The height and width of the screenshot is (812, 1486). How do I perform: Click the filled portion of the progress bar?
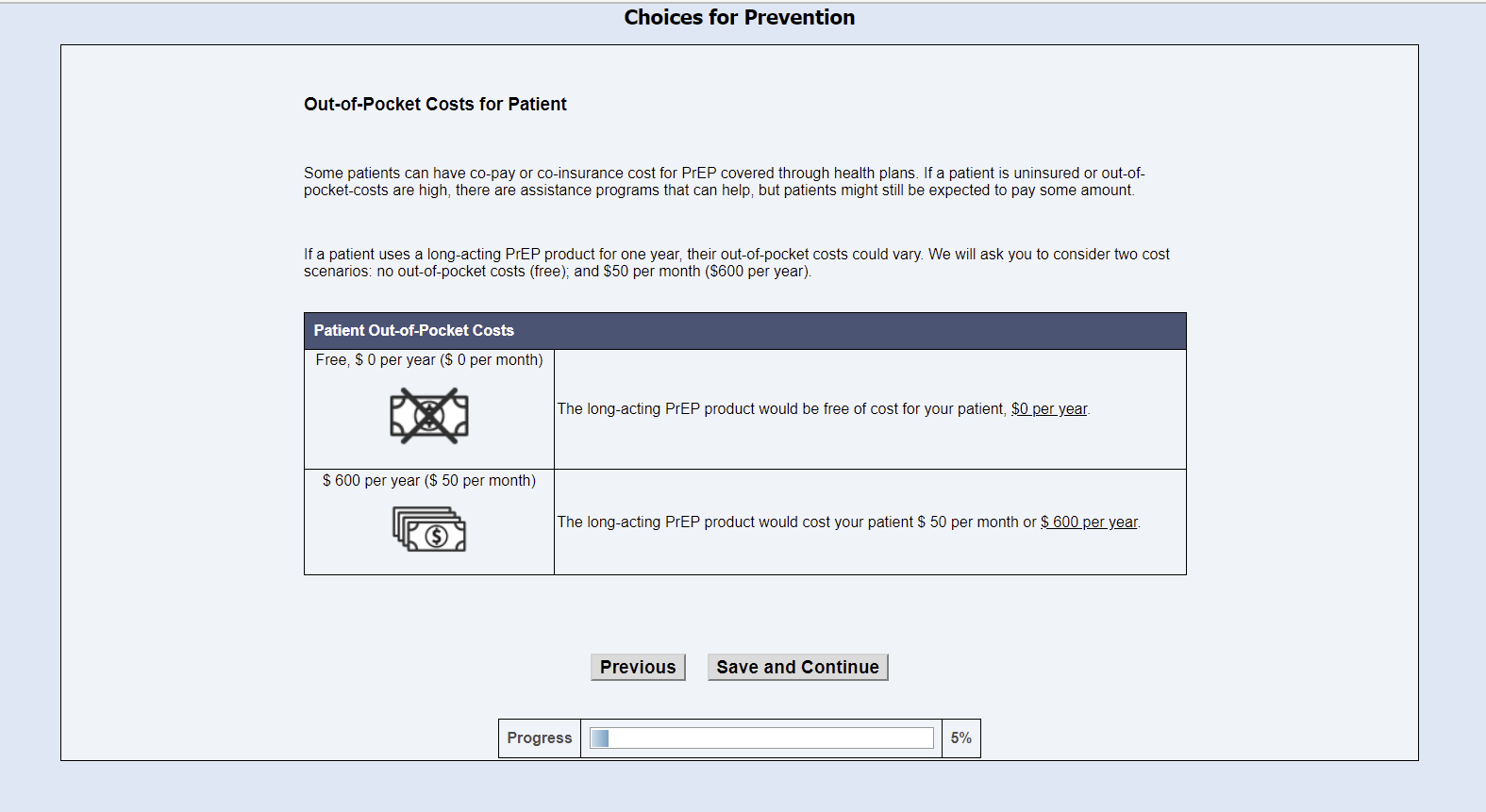tap(599, 738)
